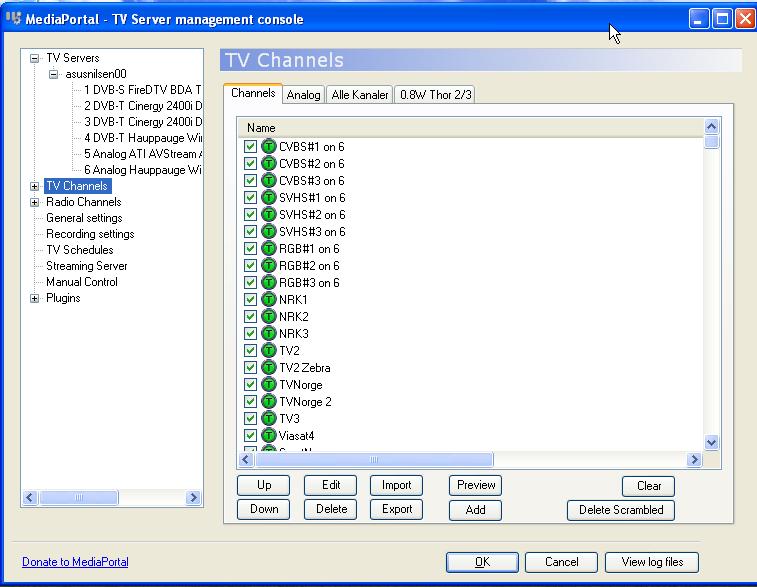This screenshot has width=757, height=587.
Task: Click the green T icon beside RGB#3 on 6
Action: [x=268, y=282]
